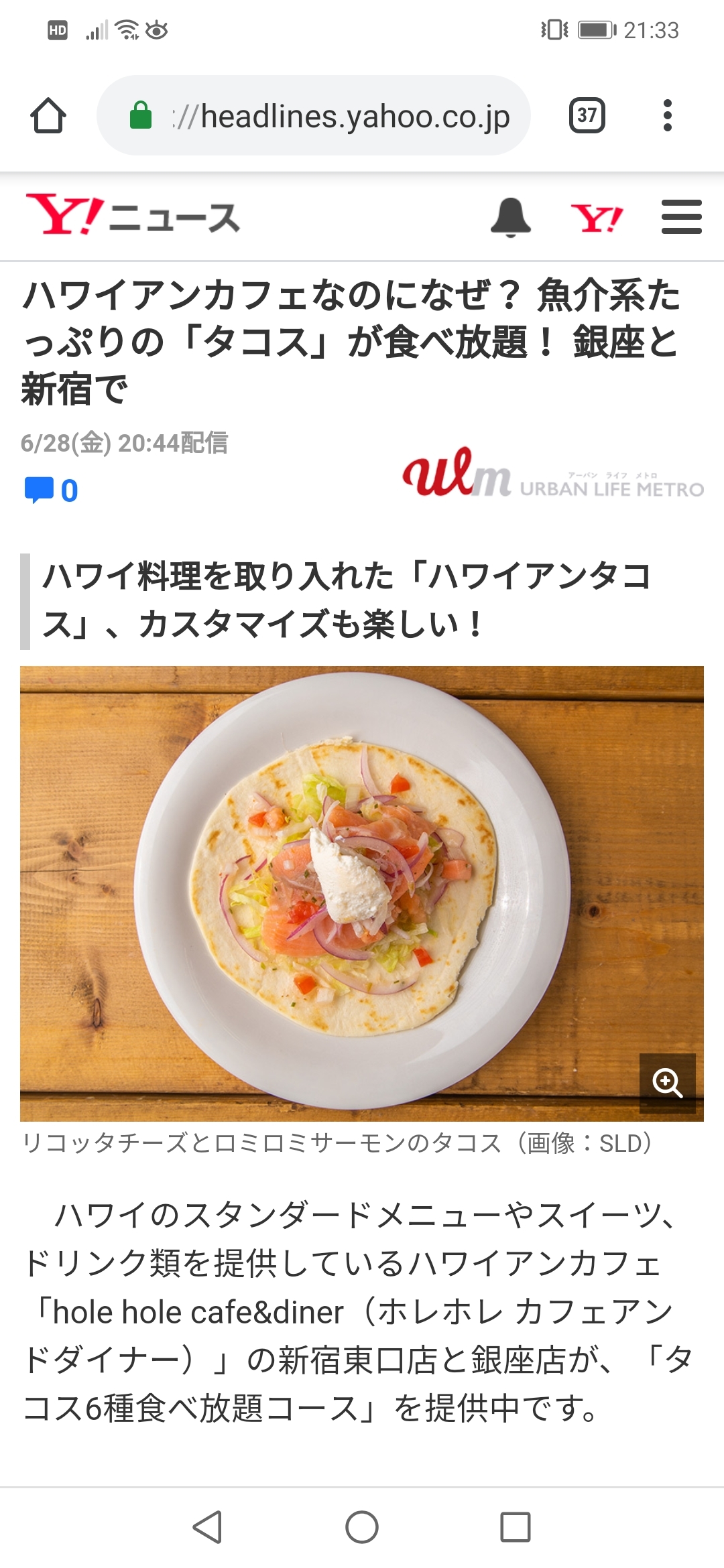Tap the green padlock site security icon

point(140,115)
